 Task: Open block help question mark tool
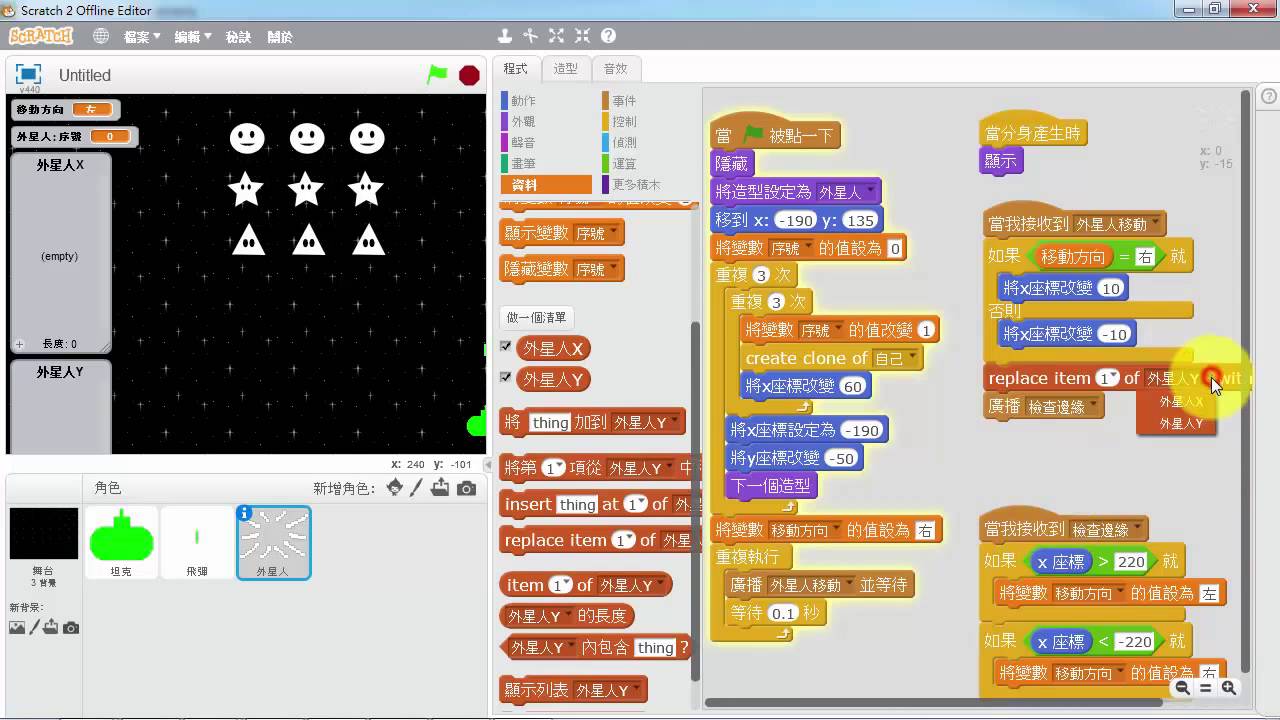(608, 36)
